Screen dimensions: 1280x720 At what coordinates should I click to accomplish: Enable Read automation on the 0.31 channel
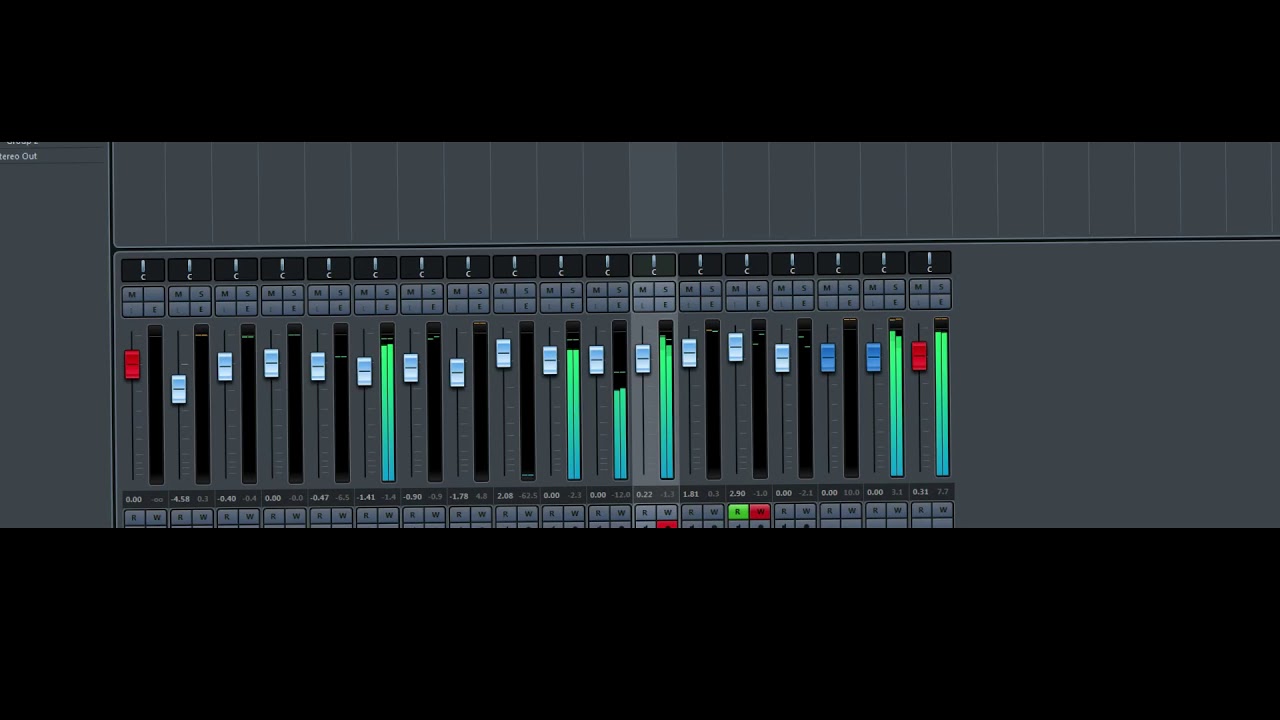click(921, 510)
